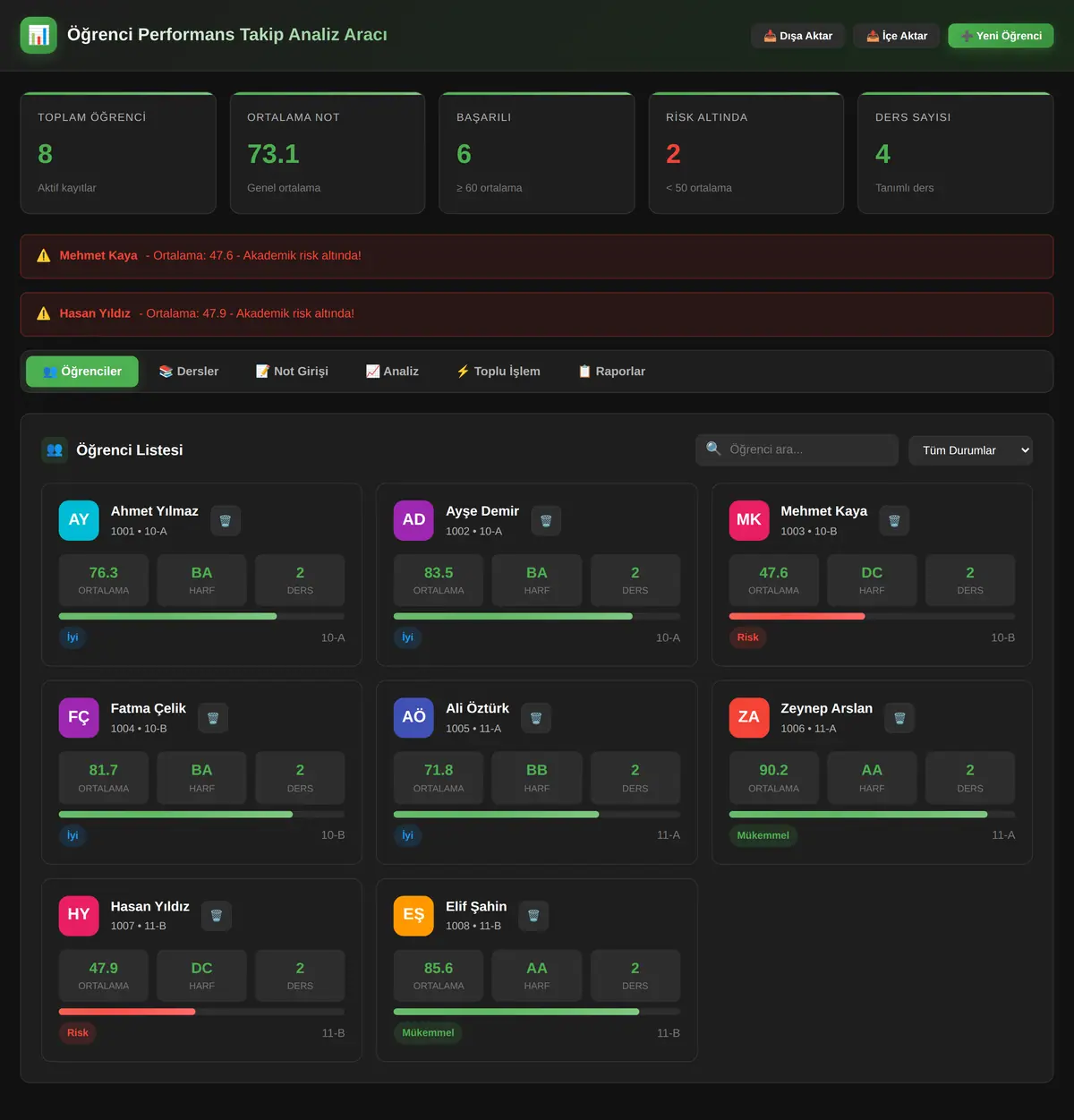Switch to the Dersler tab
The width and height of the screenshot is (1074, 1120).
point(189,372)
